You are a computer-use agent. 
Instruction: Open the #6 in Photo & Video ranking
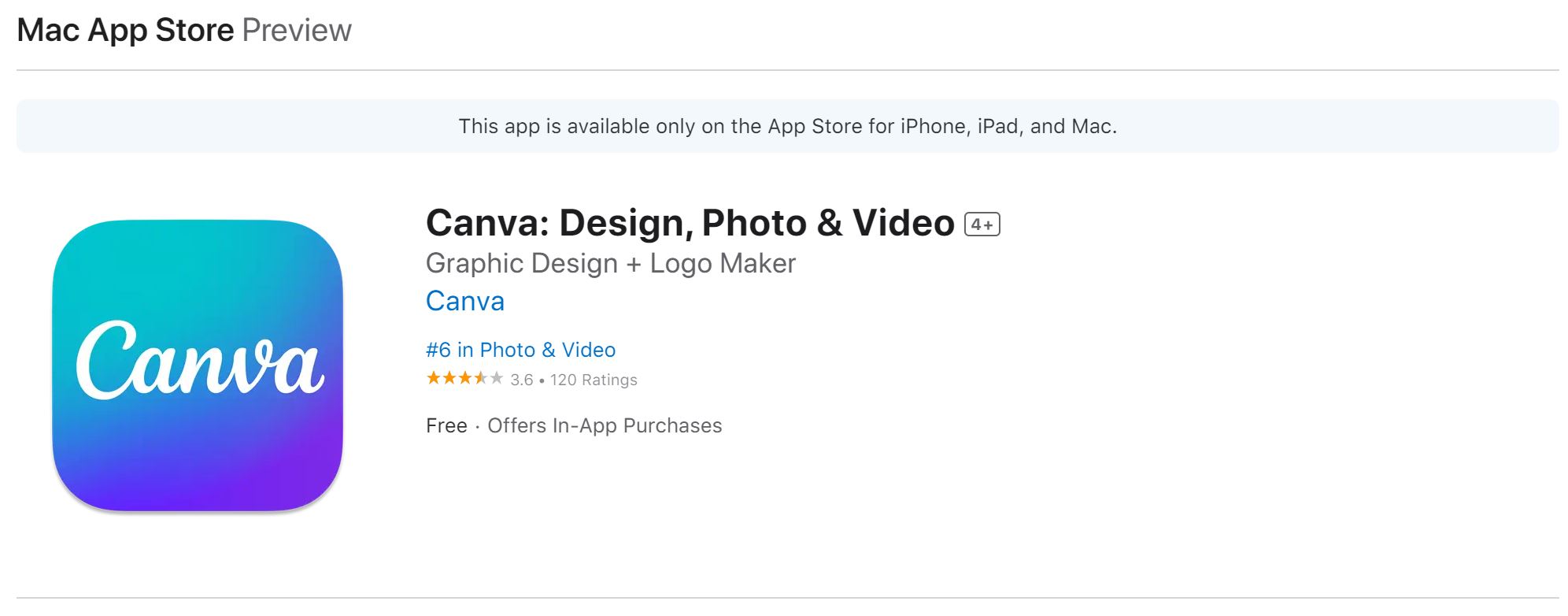(x=520, y=350)
